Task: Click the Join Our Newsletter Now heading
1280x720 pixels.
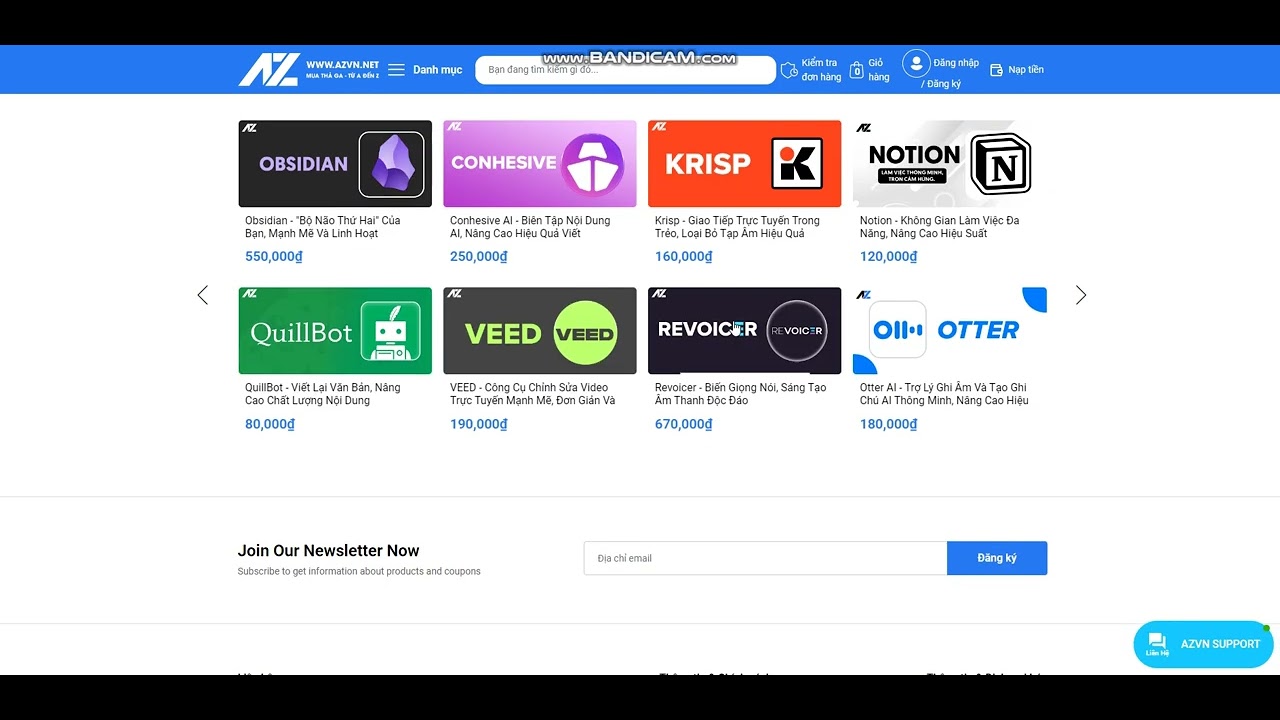Action: tap(329, 551)
